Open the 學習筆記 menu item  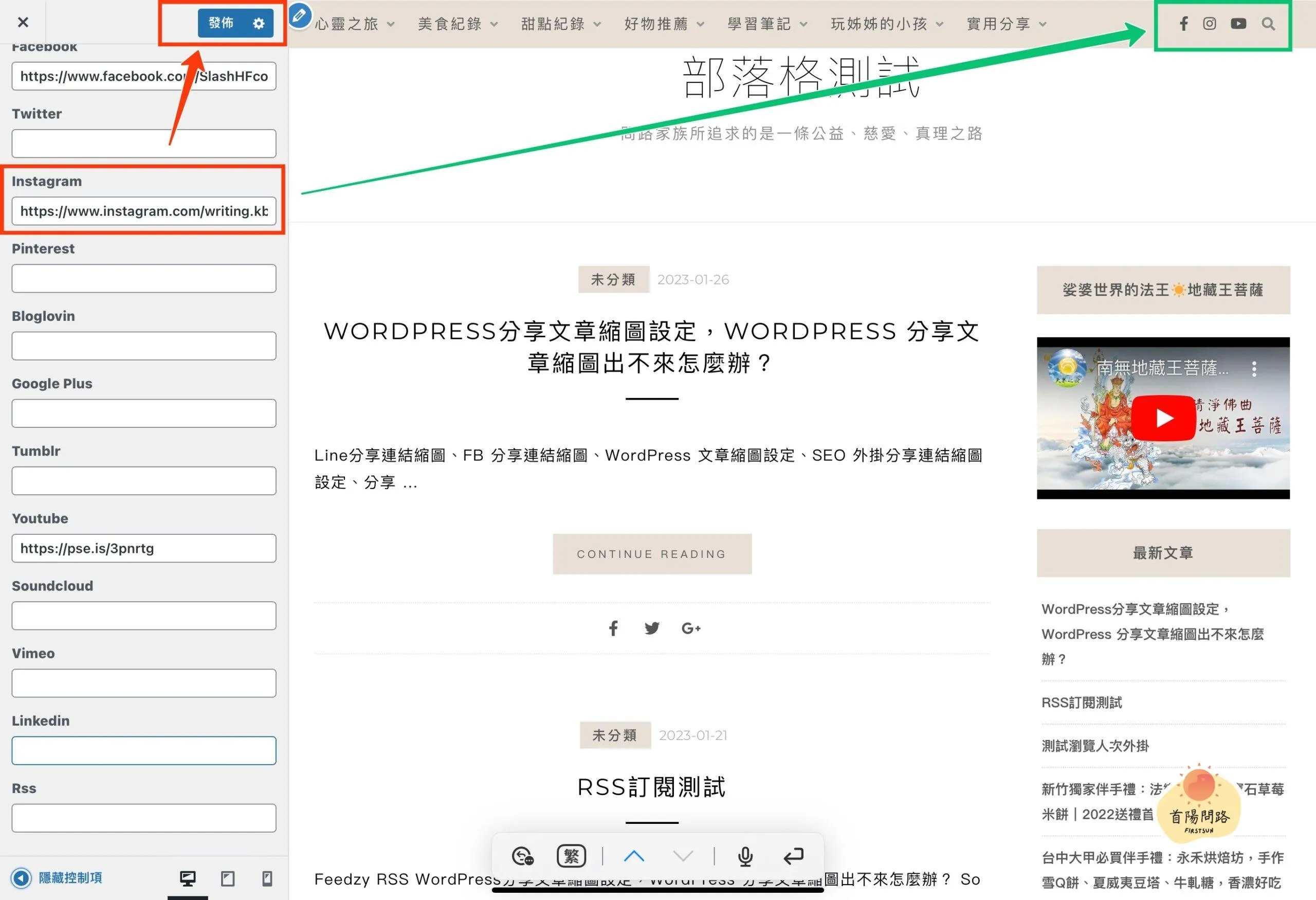tap(759, 24)
